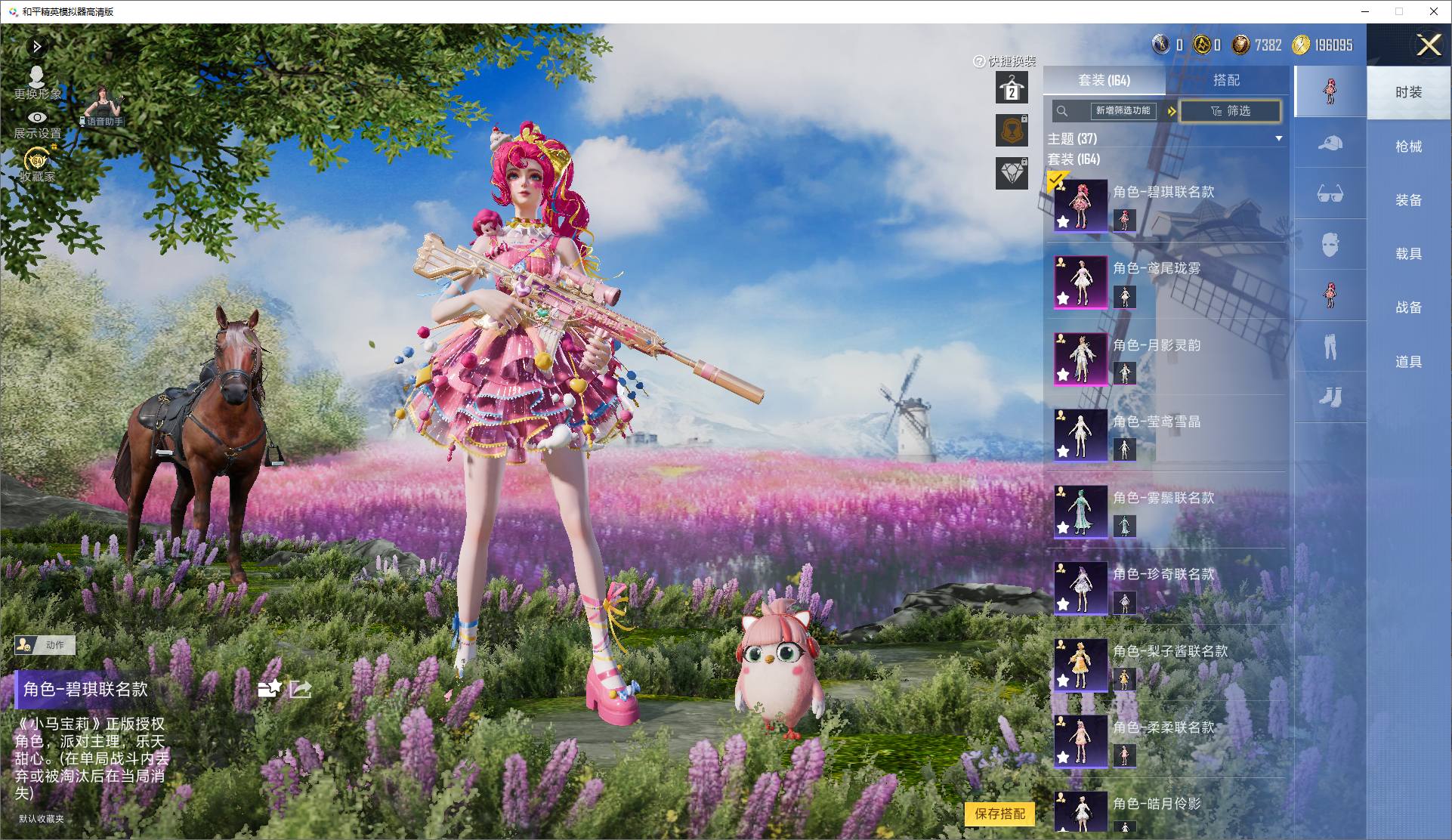Image resolution: width=1452 pixels, height=840 pixels.
Task: Open the 装备 equipment menu
Action: (x=1409, y=200)
